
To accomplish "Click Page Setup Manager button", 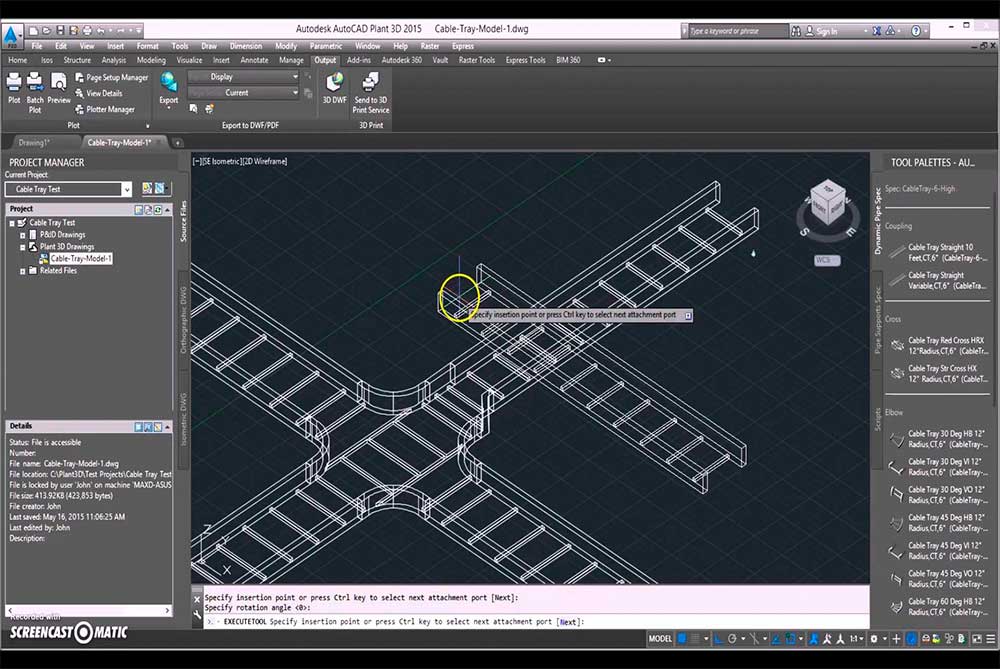I will [116, 77].
